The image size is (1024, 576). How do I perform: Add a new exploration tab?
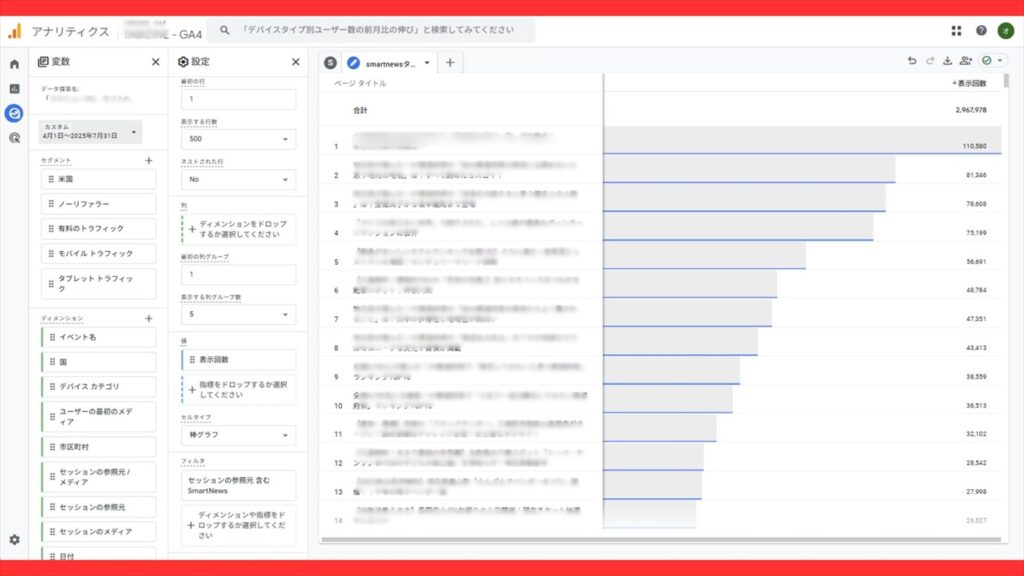[x=450, y=63]
